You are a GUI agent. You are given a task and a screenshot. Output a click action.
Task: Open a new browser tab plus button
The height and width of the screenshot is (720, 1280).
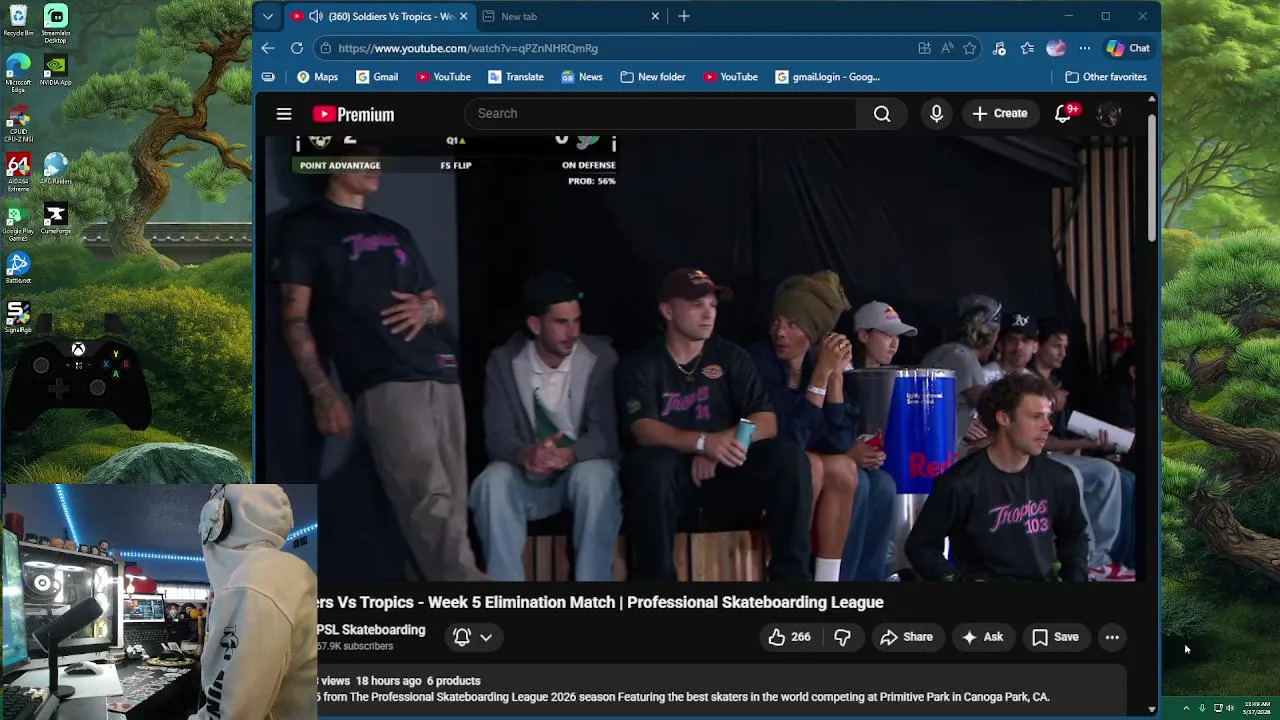(x=684, y=16)
